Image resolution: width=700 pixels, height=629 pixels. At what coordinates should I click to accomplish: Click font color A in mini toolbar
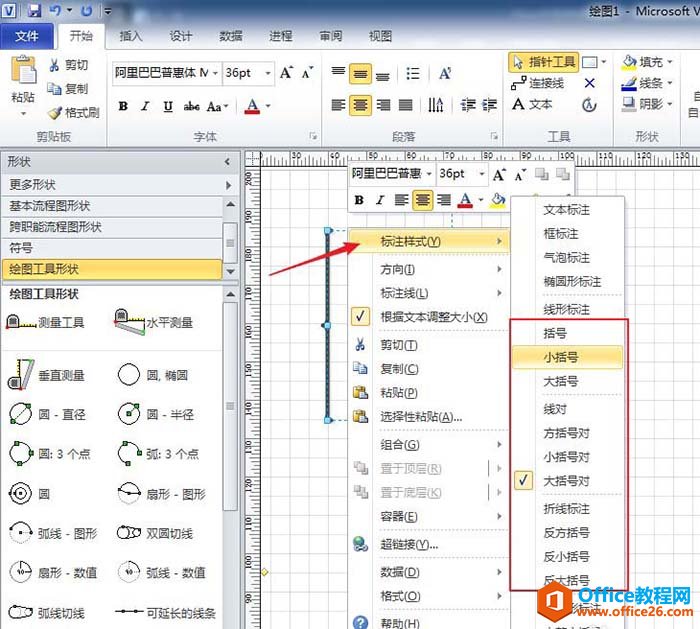click(465, 200)
